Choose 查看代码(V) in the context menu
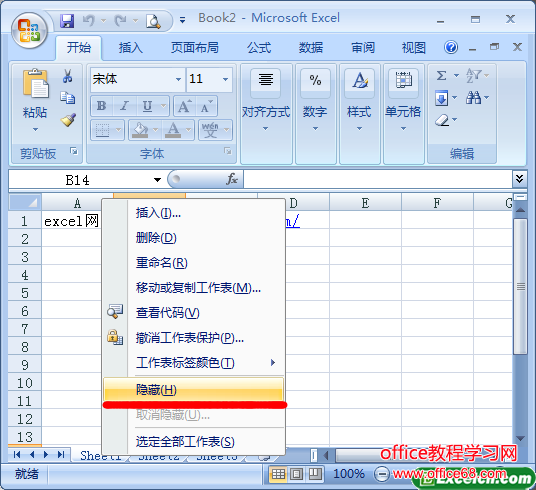This screenshot has height=490, width=536. [194, 313]
